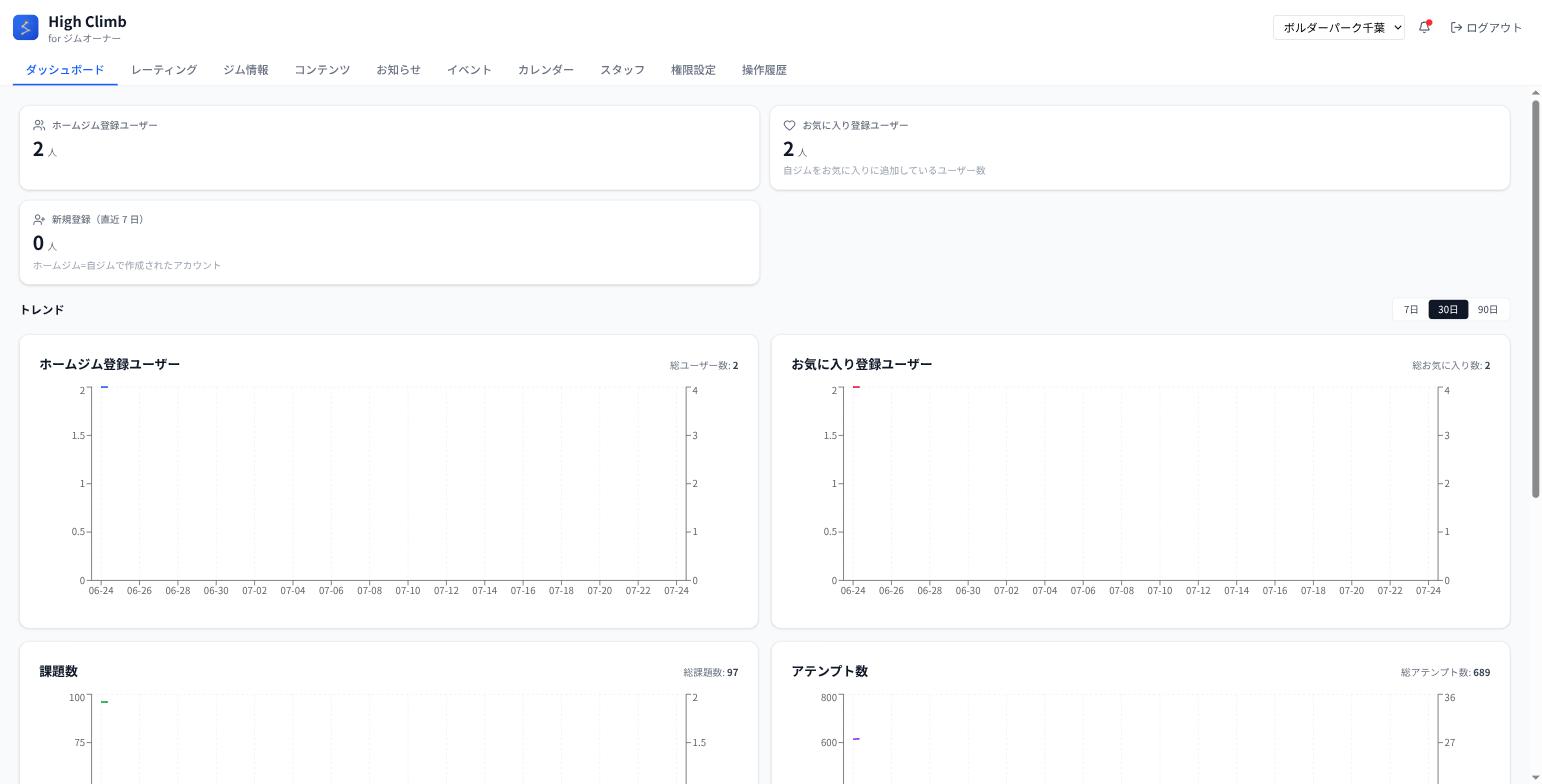The width and height of the screenshot is (1542, 784).
Task: Click the 総お気に入り数: 2 label
Action: [x=1451, y=365]
